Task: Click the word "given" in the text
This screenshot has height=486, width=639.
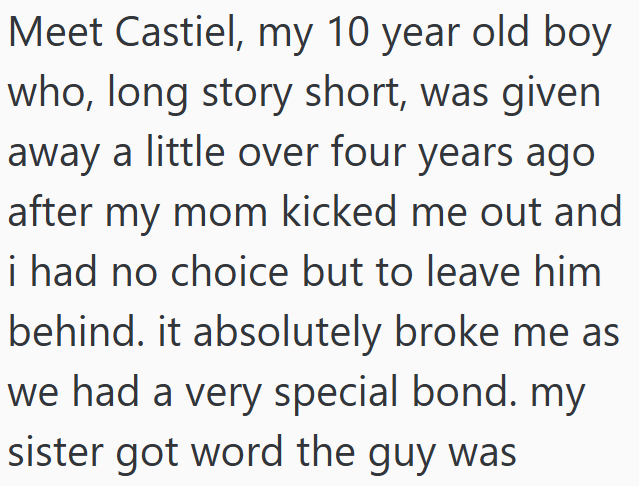Action: 555,95
